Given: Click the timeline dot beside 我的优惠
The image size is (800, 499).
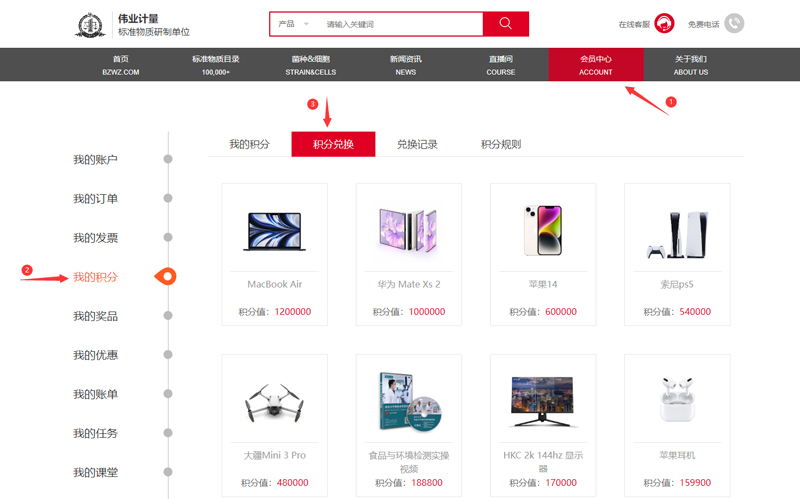Looking at the screenshot, I should [168, 355].
